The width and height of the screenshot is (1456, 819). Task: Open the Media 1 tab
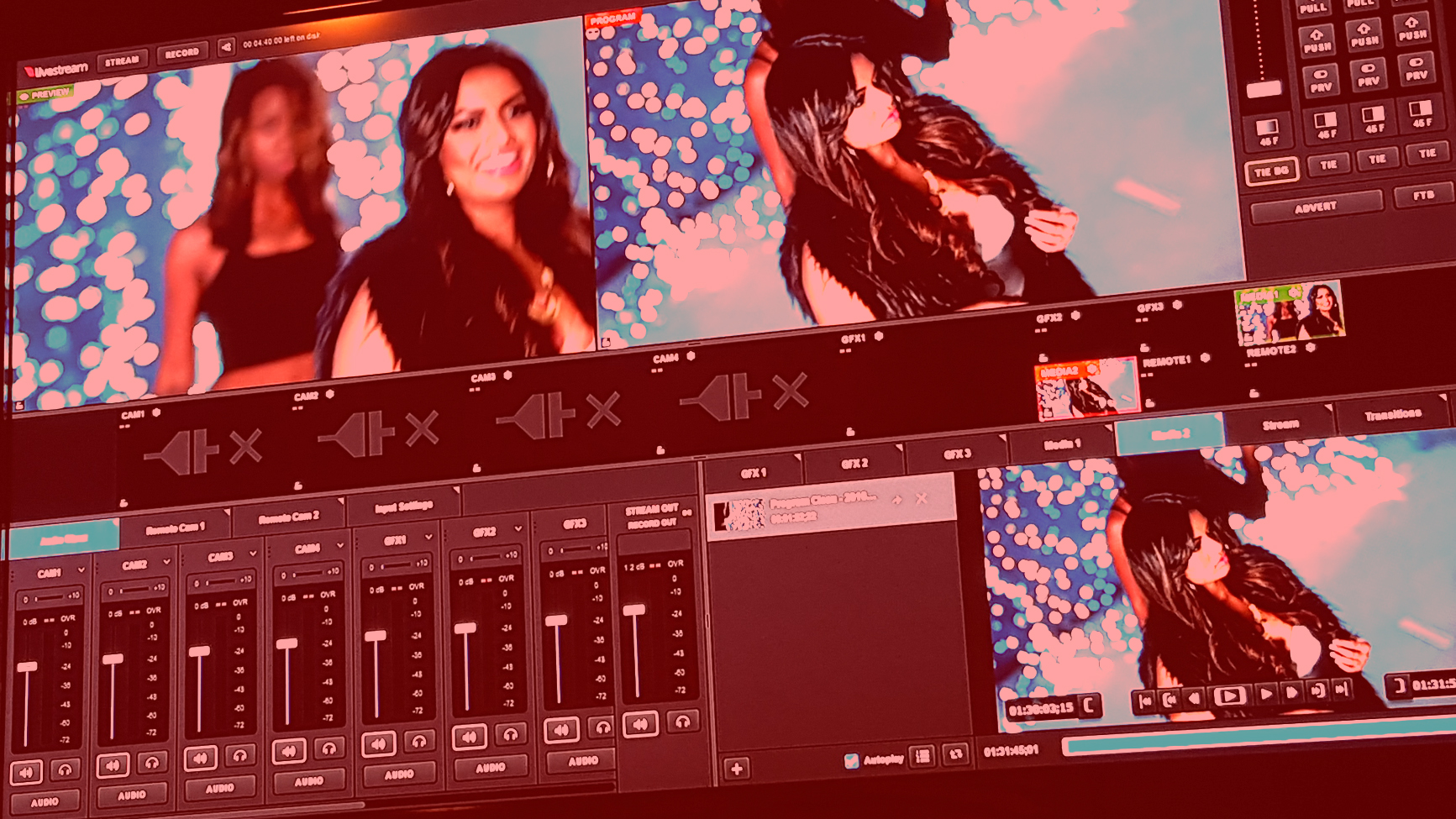point(1062,444)
